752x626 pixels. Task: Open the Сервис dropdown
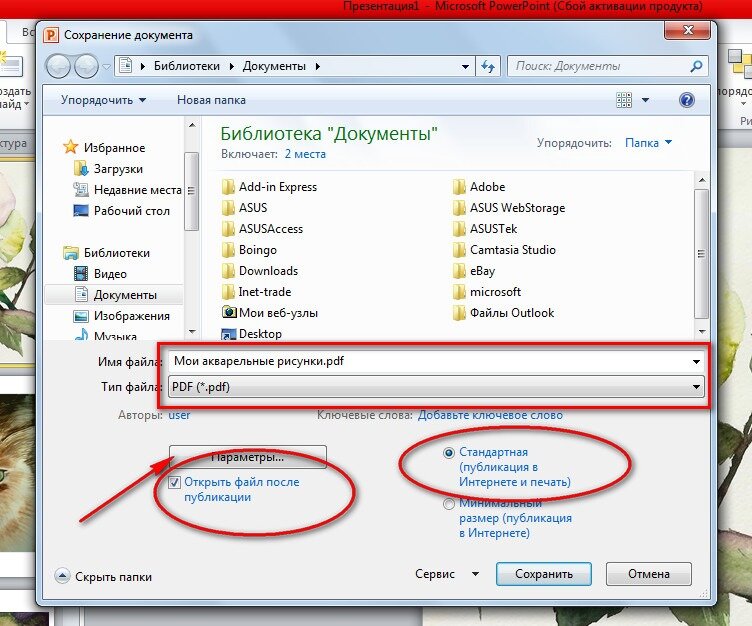point(446,574)
